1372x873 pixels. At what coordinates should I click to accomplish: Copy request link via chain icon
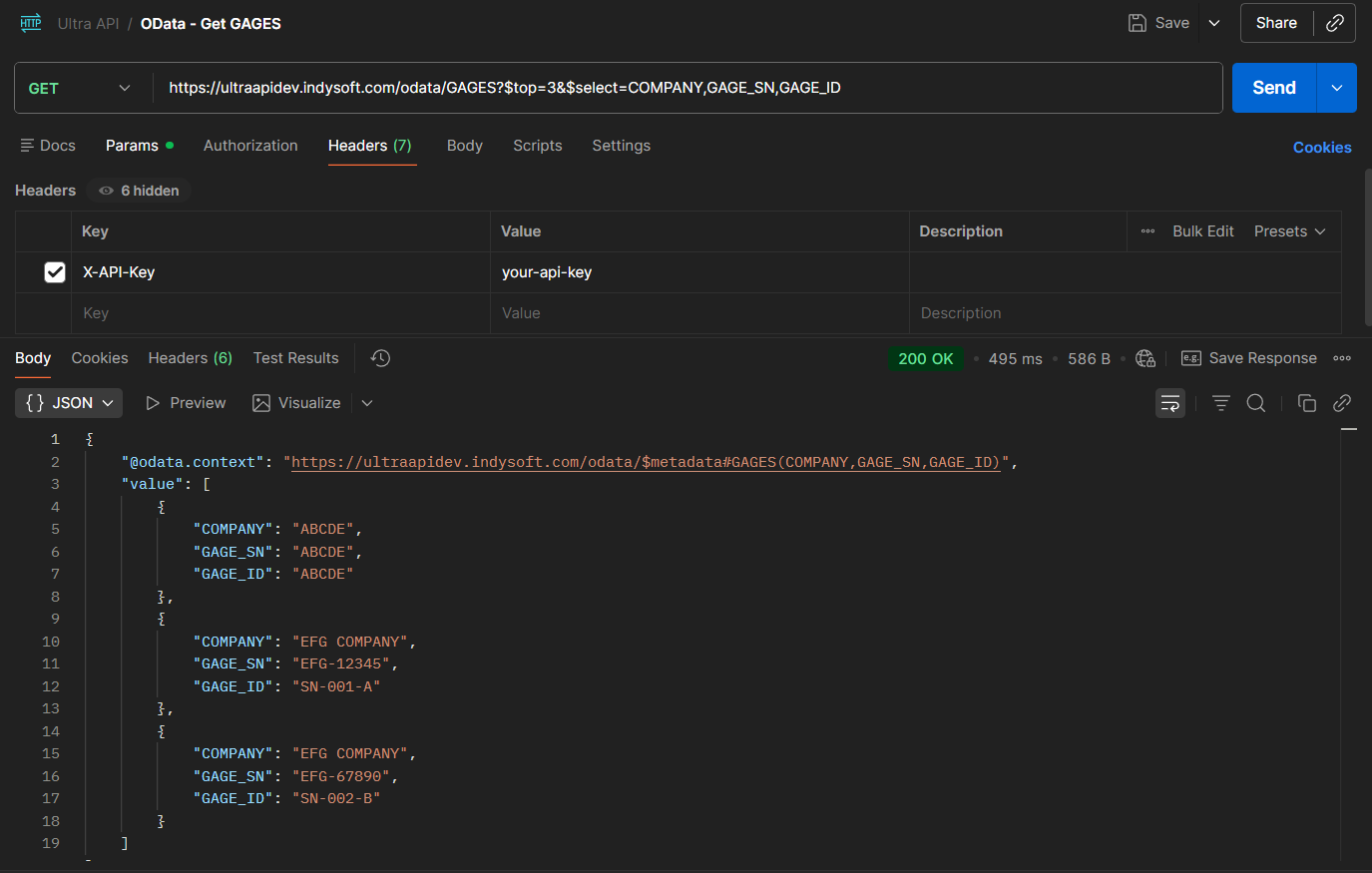coord(1335,23)
